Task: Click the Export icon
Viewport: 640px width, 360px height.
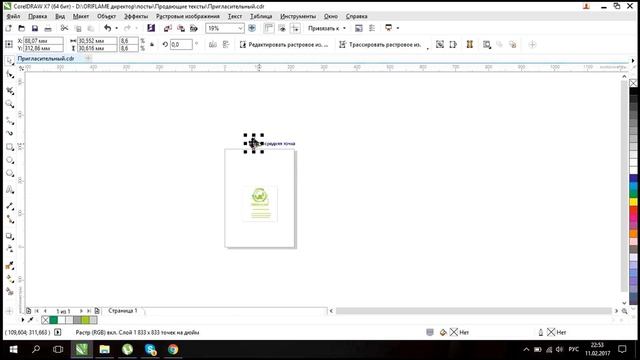Action: pyautogui.click(x=181, y=28)
